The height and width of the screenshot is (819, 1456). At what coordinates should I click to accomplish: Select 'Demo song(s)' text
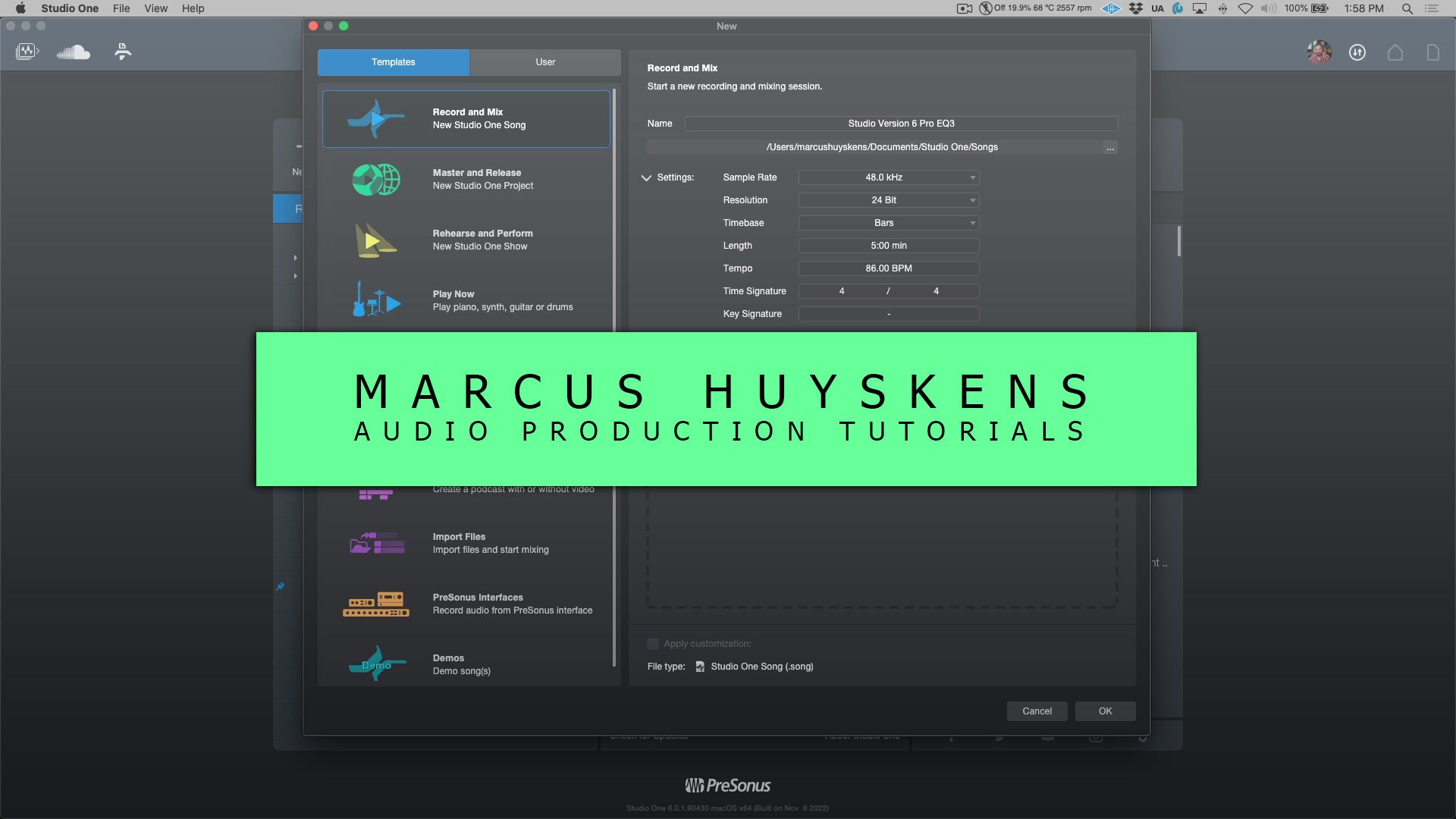[462, 671]
